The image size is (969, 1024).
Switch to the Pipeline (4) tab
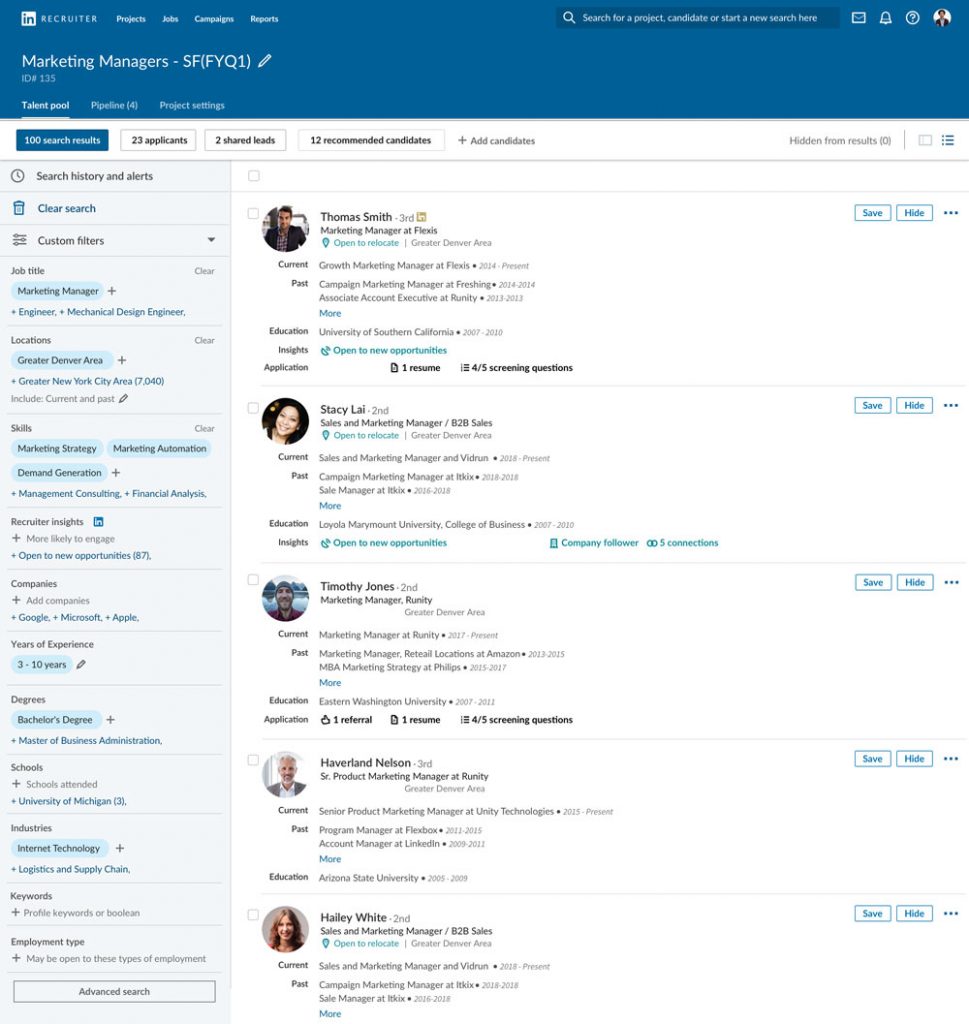tap(114, 105)
